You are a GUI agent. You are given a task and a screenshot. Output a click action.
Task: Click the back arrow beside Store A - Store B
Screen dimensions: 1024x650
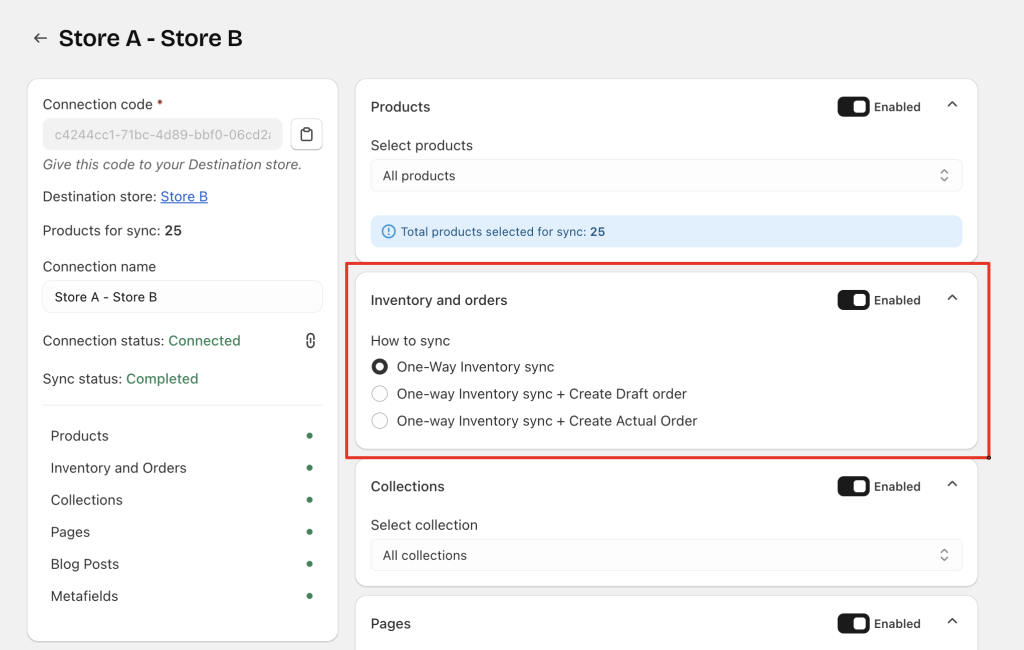pyautogui.click(x=40, y=38)
